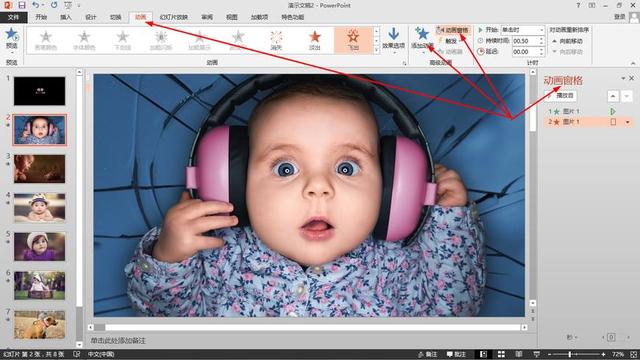Viewport: 640px width, 360px height.
Task: Click the Save icon in quick access toolbar
Action: (x=22, y=5)
